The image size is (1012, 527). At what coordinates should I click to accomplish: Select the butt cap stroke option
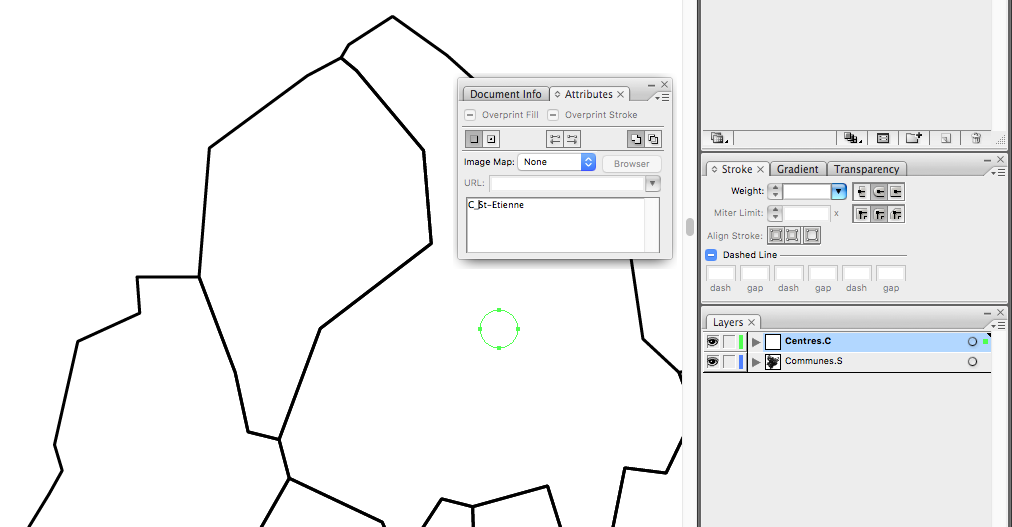point(862,191)
